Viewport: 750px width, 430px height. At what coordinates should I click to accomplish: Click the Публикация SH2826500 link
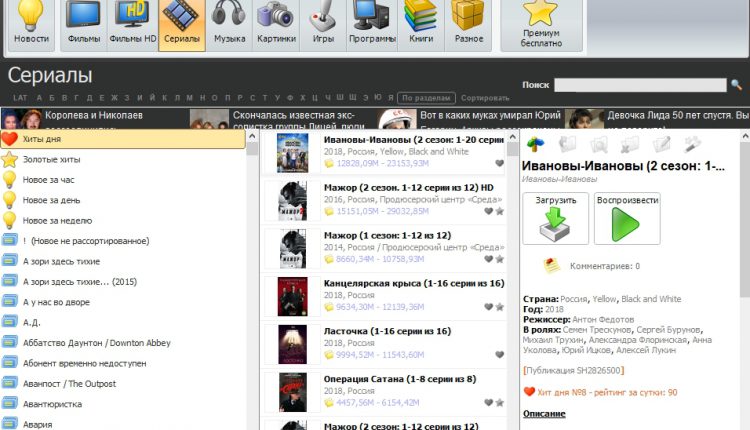click(x=574, y=370)
